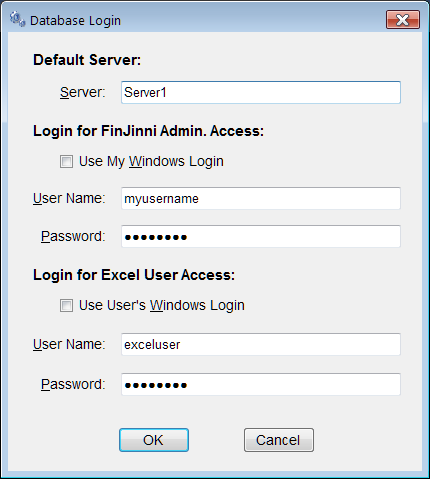The height and width of the screenshot is (479, 430).
Task: Click the Login for FinJinni Admin. Access: heading
Action: point(148,131)
